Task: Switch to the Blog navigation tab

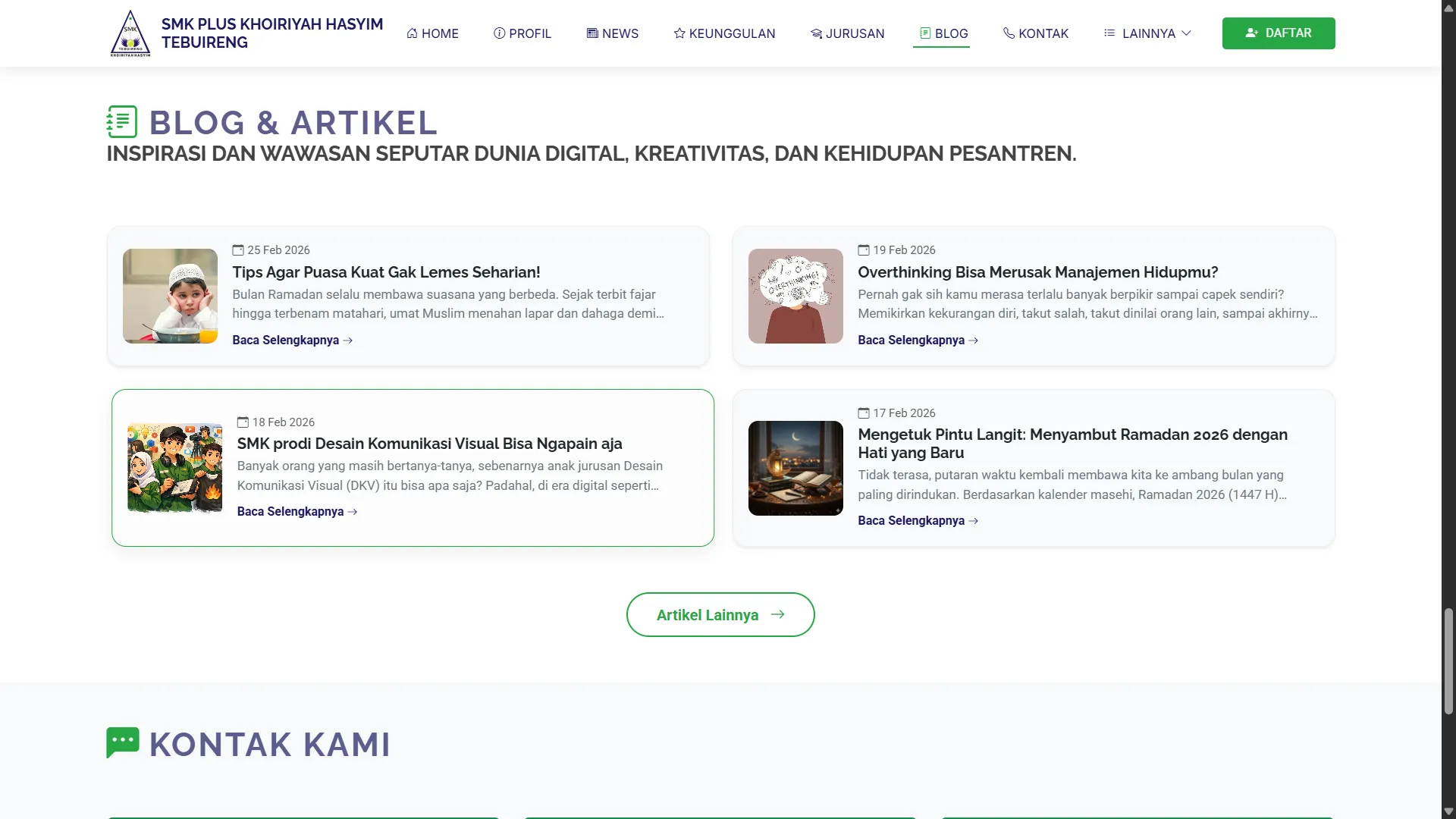Action: click(x=942, y=33)
